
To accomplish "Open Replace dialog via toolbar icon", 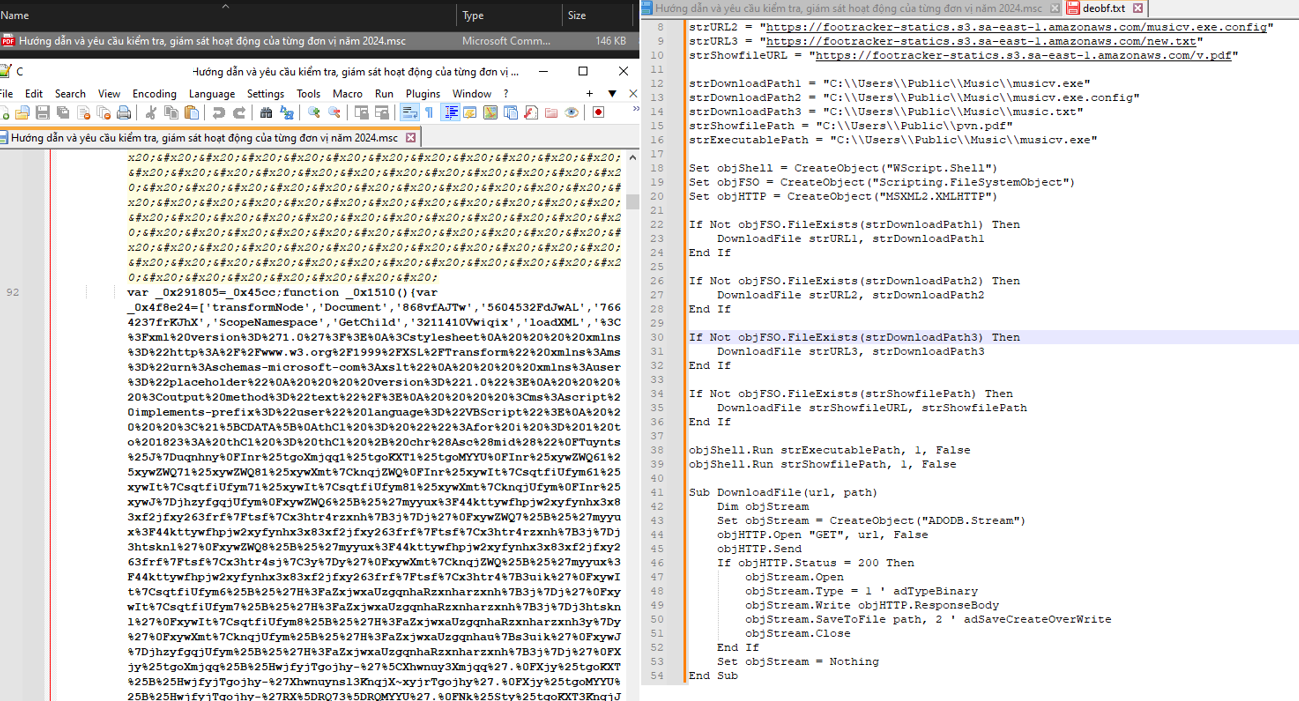I will (x=286, y=113).
